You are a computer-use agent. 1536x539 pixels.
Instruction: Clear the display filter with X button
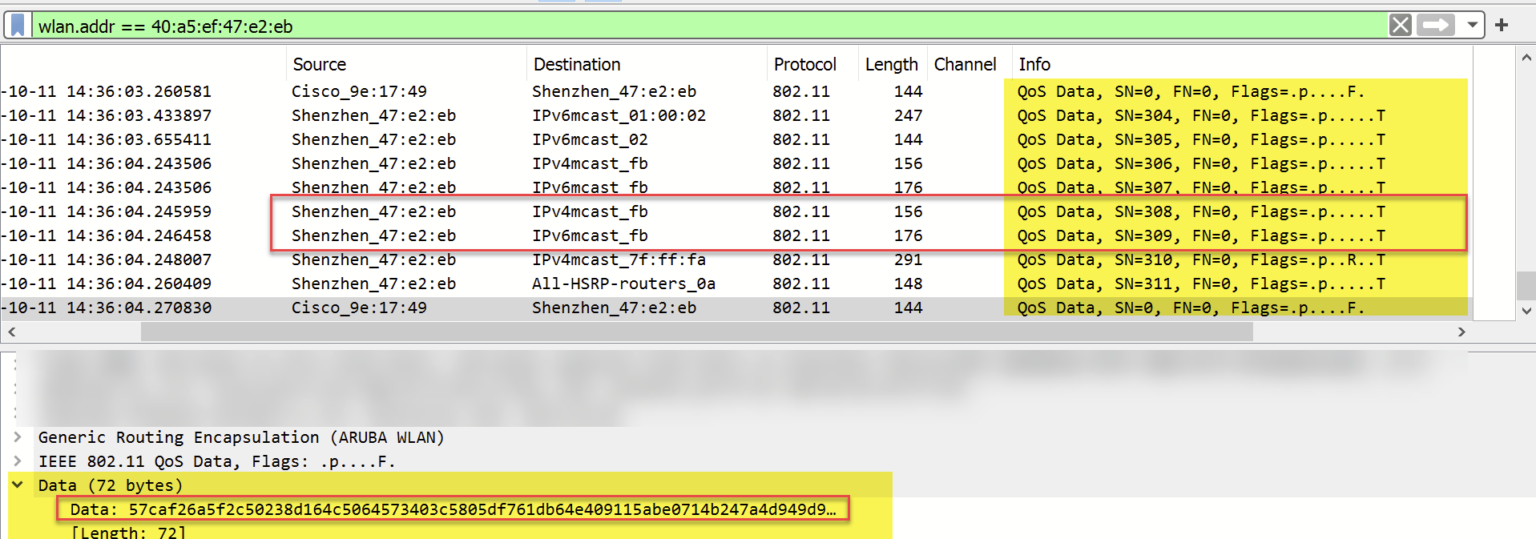tap(1401, 25)
